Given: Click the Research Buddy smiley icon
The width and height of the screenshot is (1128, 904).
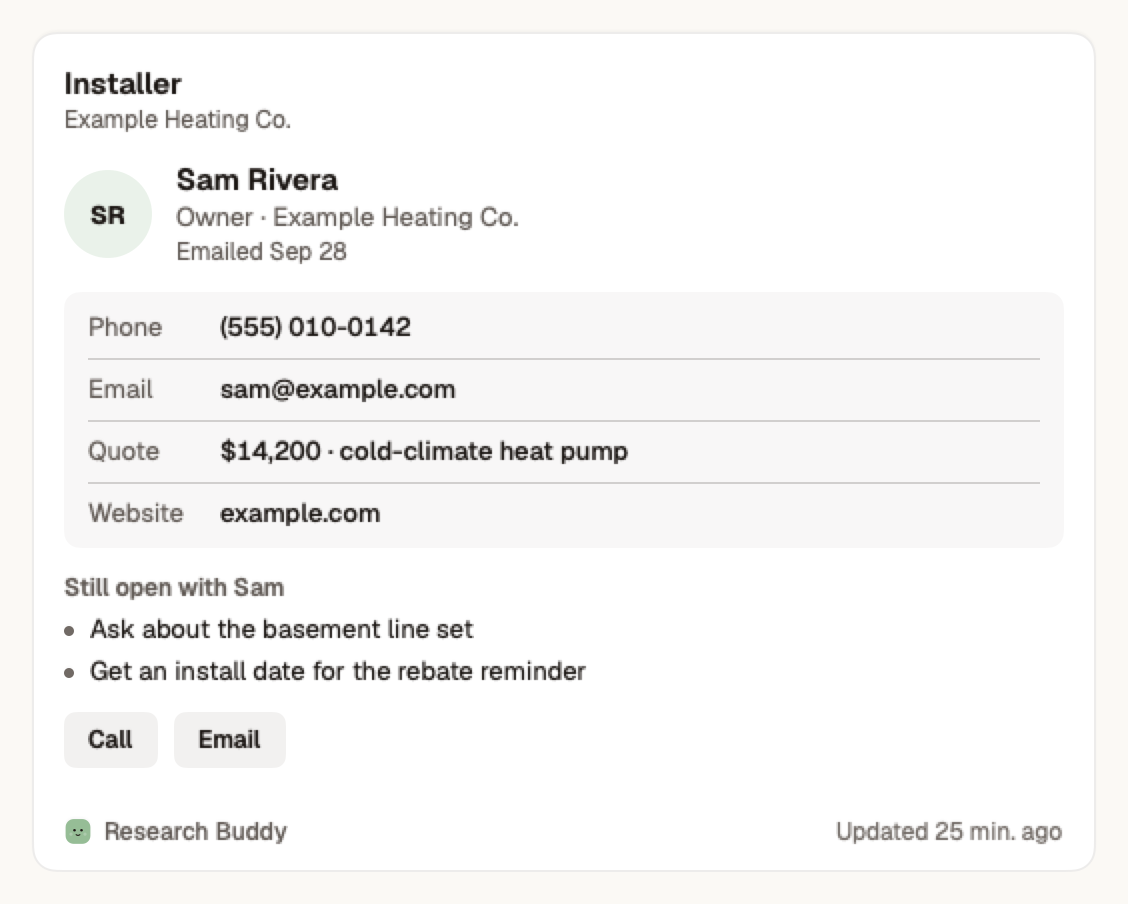Looking at the screenshot, I should (x=78, y=831).
